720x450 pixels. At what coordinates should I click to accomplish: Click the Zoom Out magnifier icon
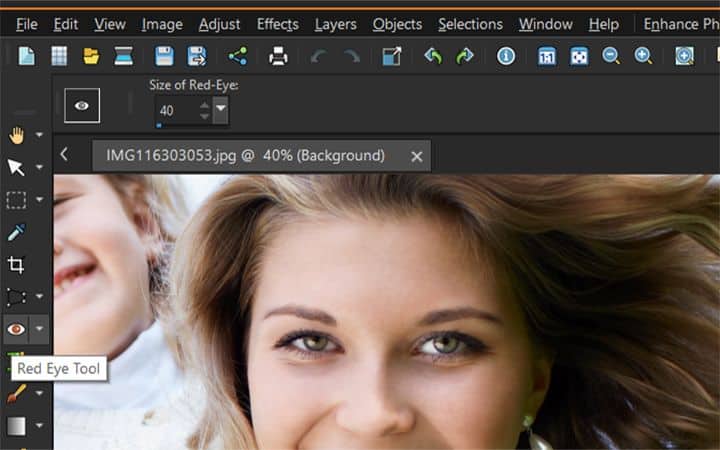(611, 56)
